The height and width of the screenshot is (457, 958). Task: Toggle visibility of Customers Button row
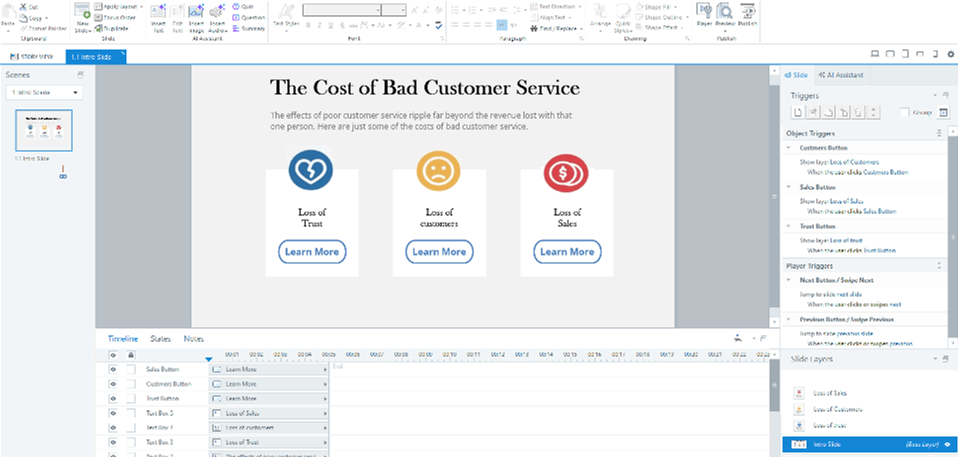pos(113,384)
